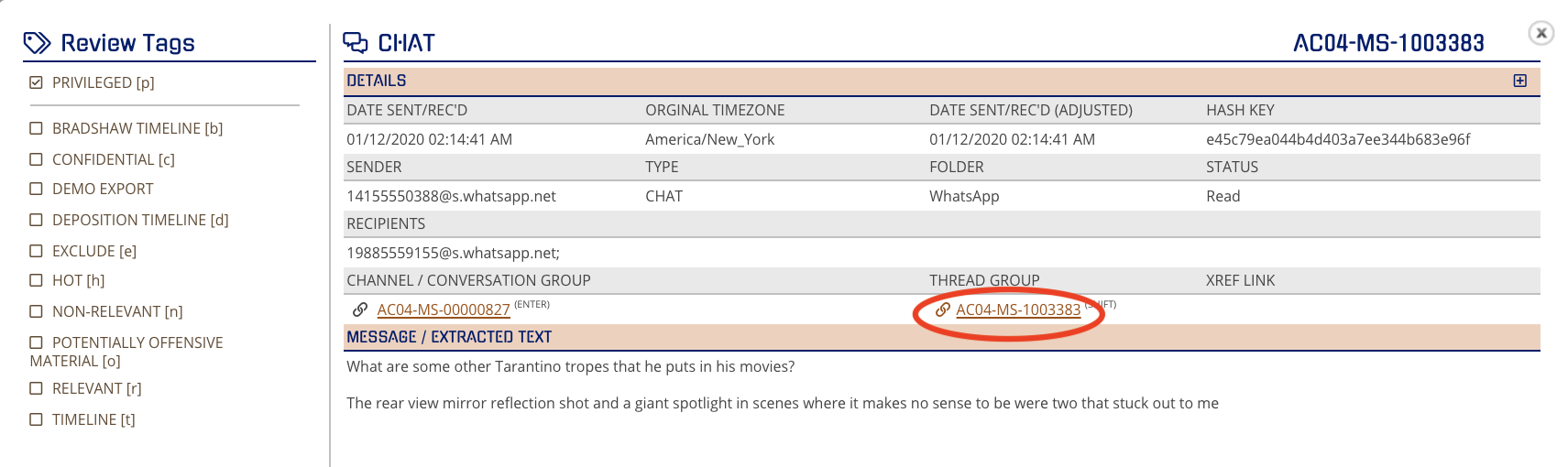This screenshot has height=467, width=1568.
Task: Mark the document as EXCLUDE [e]
Action: point(36,251)
